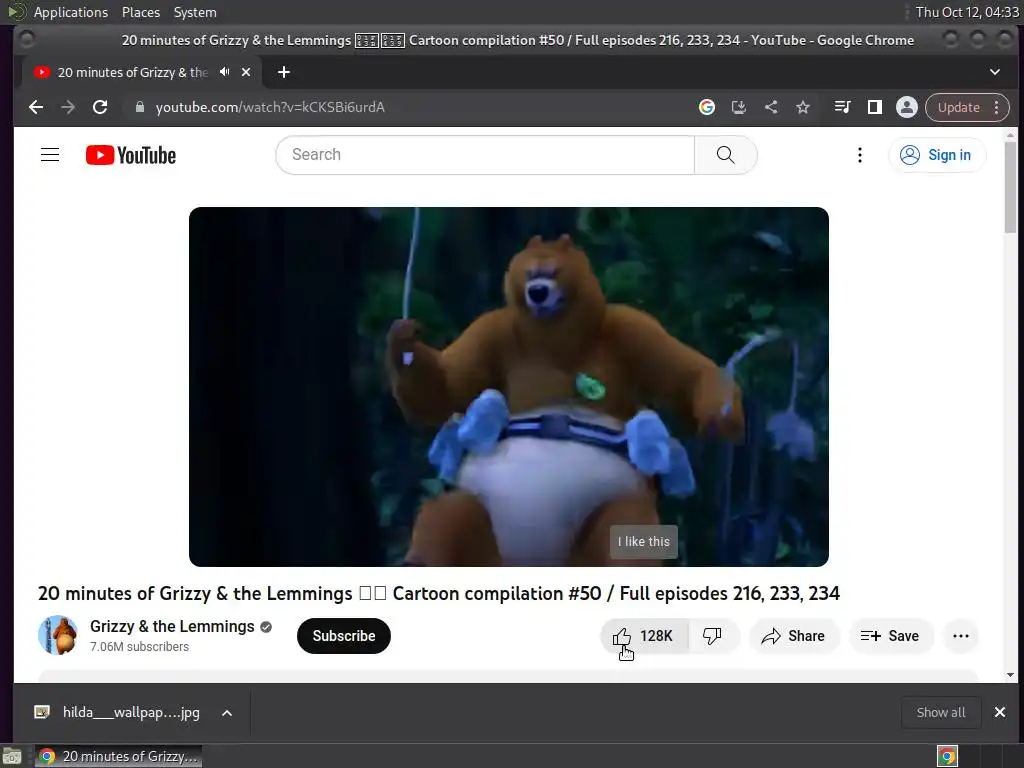Open the Google icon in the address bar
This screenshot has height=768, width=1024.
(x=707, y=107)
